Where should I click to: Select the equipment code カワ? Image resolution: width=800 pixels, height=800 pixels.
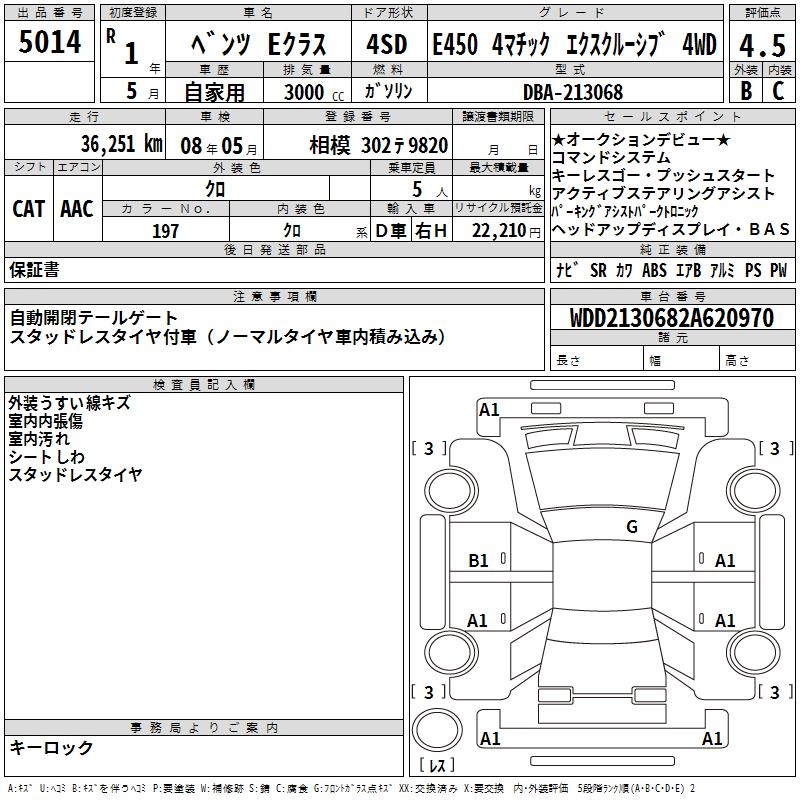pyautogui.click(x=624, y=270)
